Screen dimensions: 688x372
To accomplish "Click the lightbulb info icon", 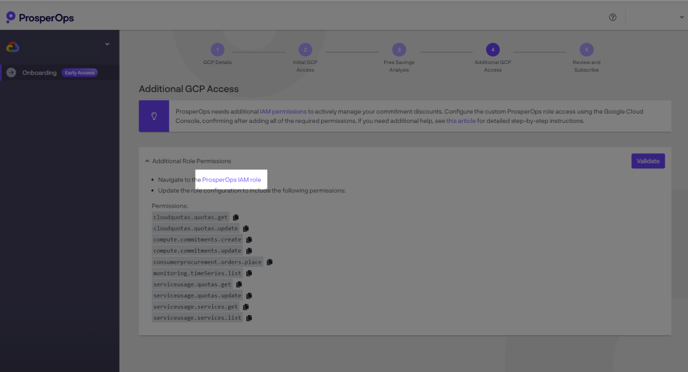I will point(154,116).
